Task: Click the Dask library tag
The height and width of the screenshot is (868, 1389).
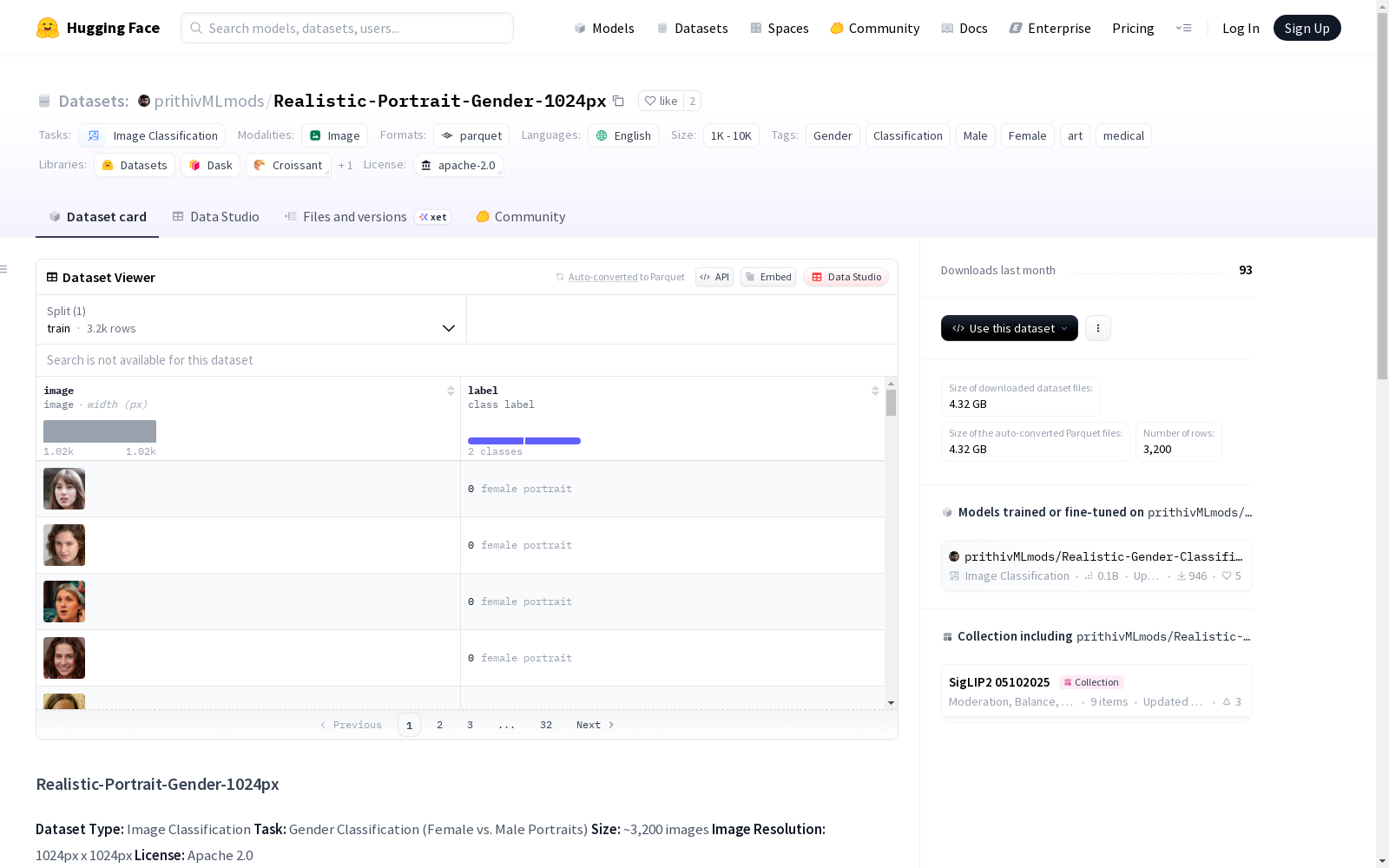Action: point(210,165)
